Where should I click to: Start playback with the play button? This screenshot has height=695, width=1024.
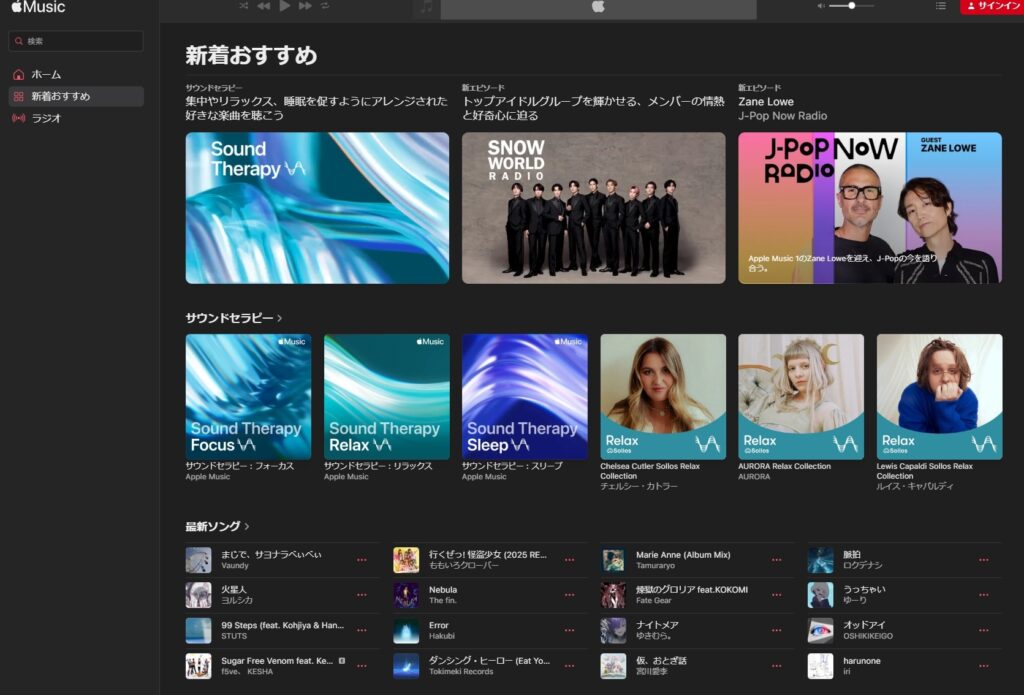(x=285, y=6)
